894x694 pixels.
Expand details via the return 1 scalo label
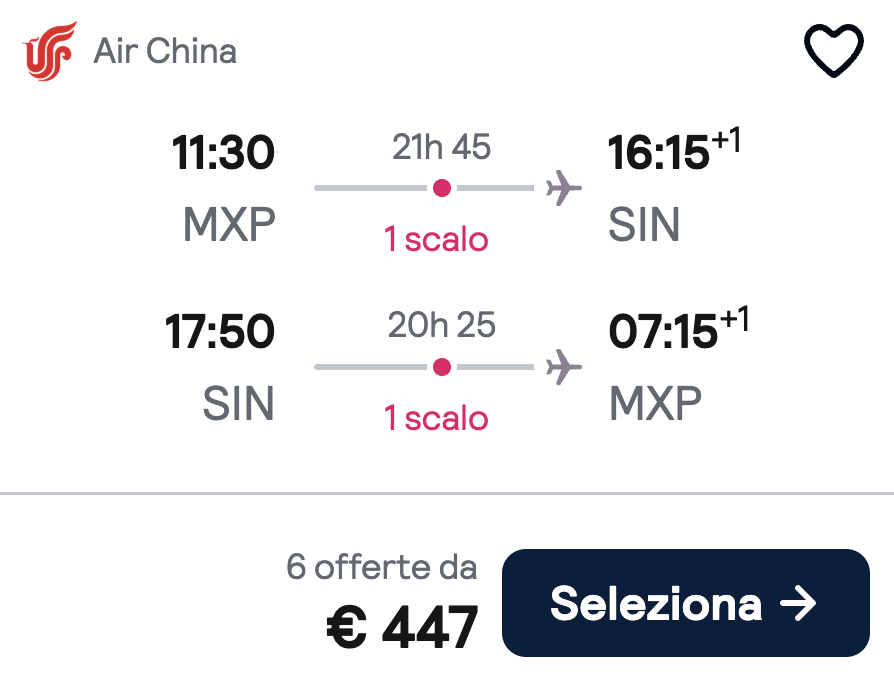(x=437, y=418)
